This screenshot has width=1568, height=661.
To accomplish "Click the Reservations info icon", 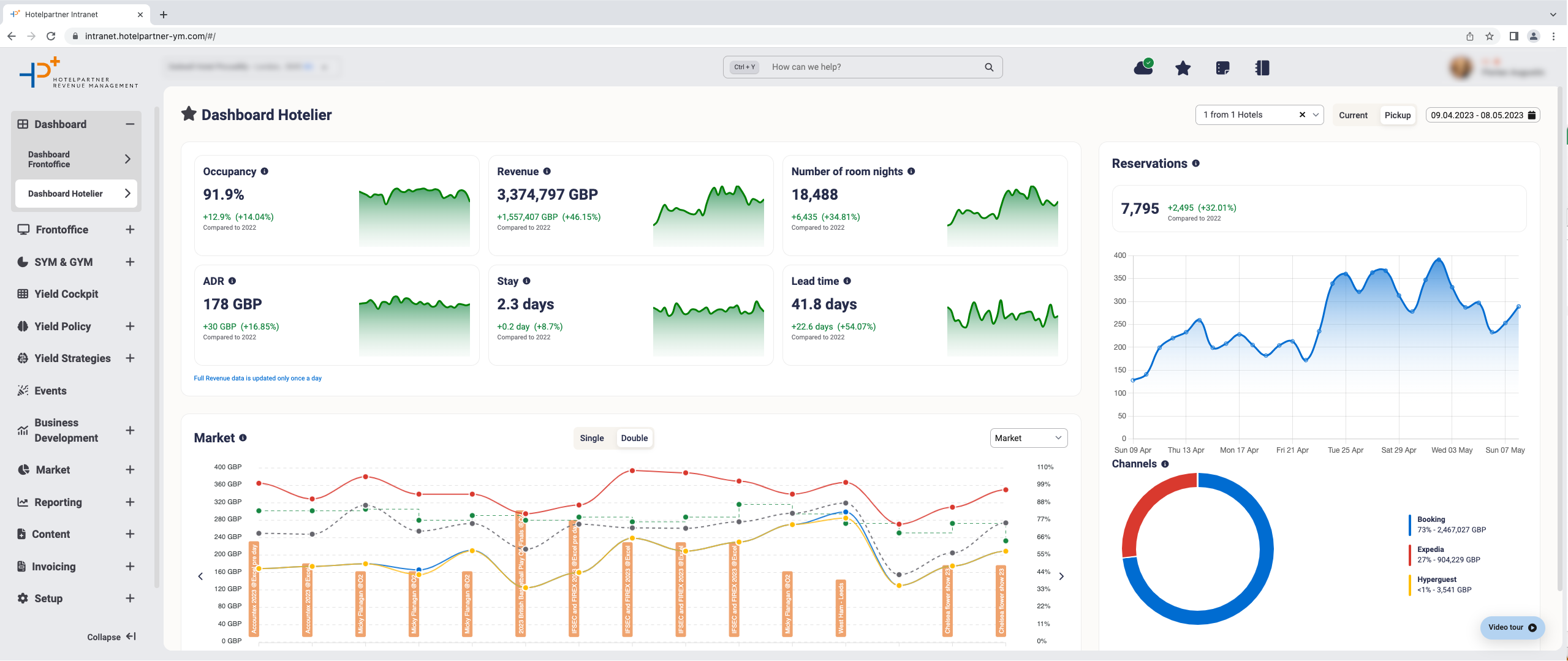I will click(1196, 164).
